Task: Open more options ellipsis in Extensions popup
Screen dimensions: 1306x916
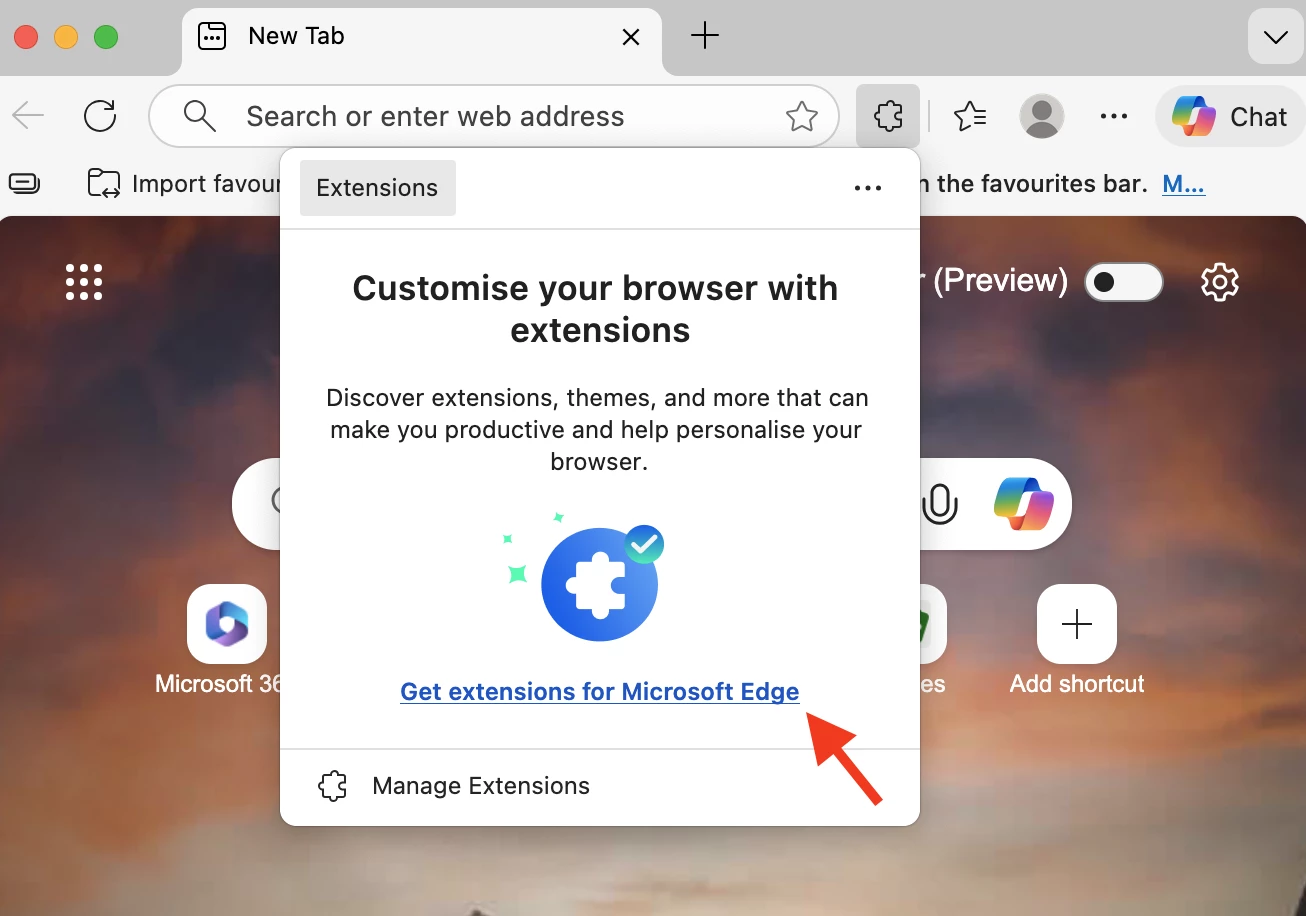Action: [868, 188]
